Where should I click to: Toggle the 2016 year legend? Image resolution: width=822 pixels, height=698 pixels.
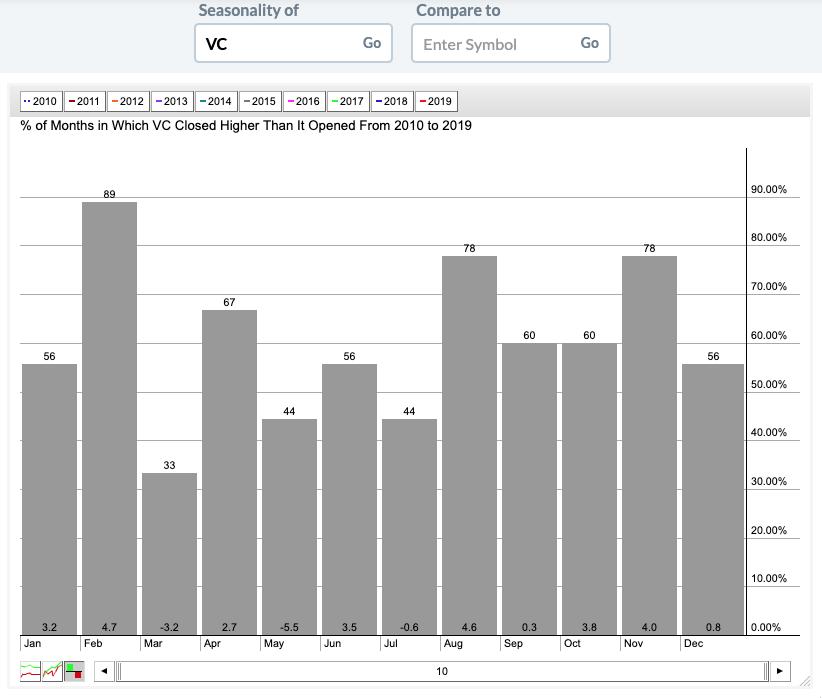305,101
